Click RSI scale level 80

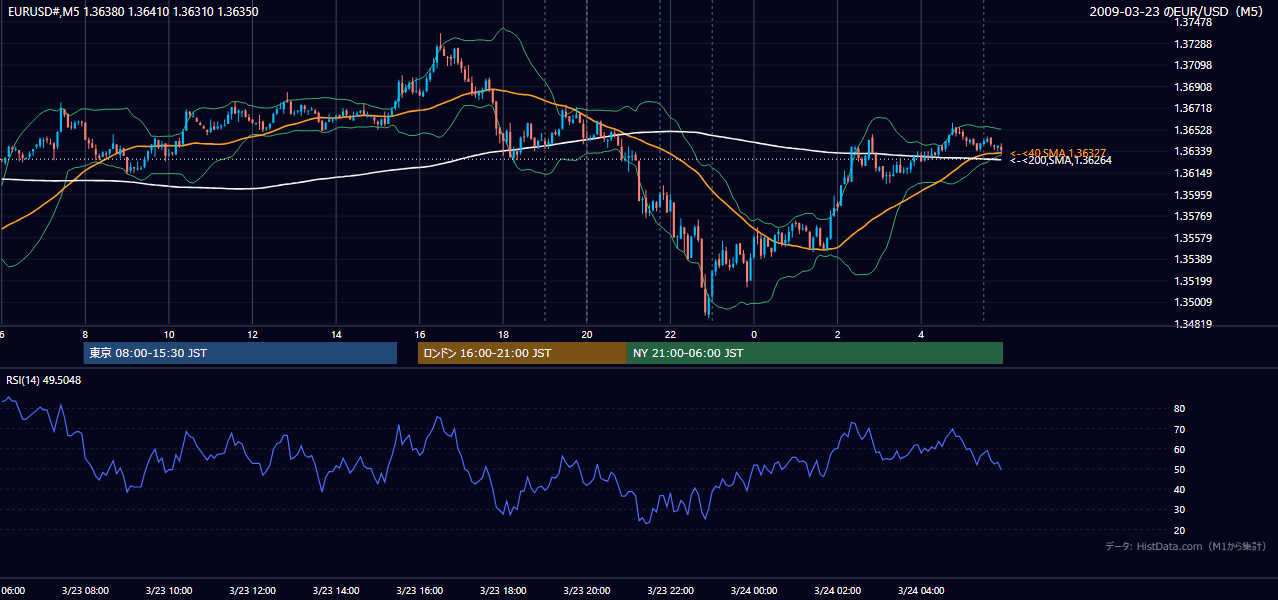tap(1180, 409)
